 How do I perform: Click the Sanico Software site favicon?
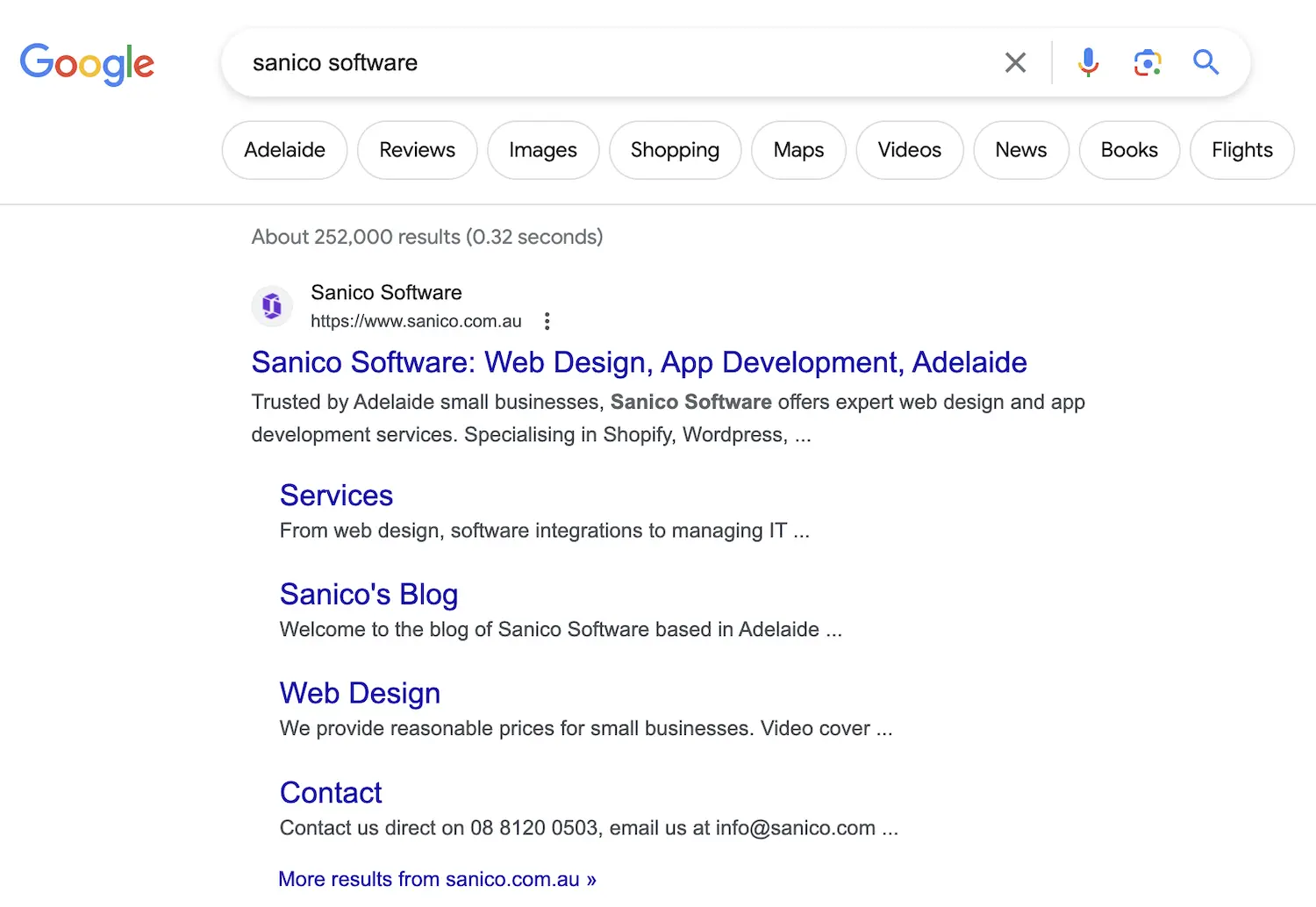pos(272,306)
